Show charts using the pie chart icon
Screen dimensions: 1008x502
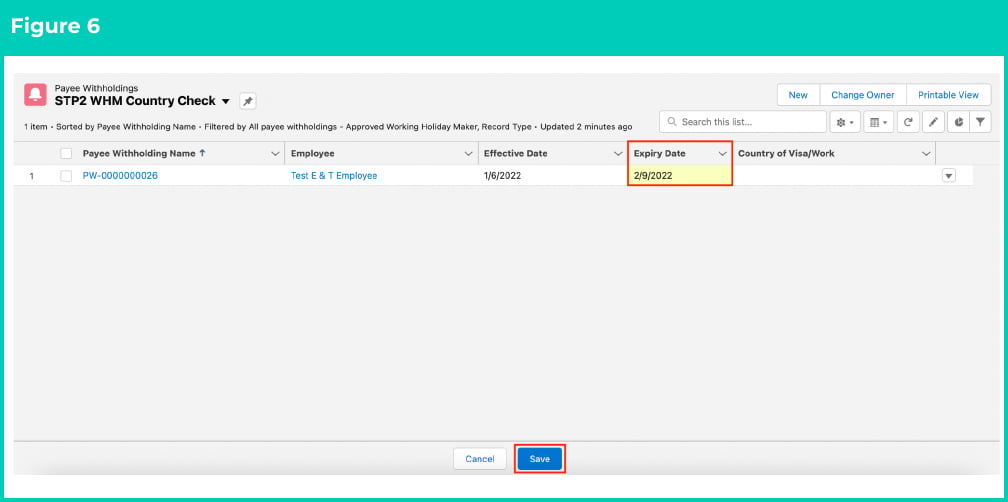point(958,121)
